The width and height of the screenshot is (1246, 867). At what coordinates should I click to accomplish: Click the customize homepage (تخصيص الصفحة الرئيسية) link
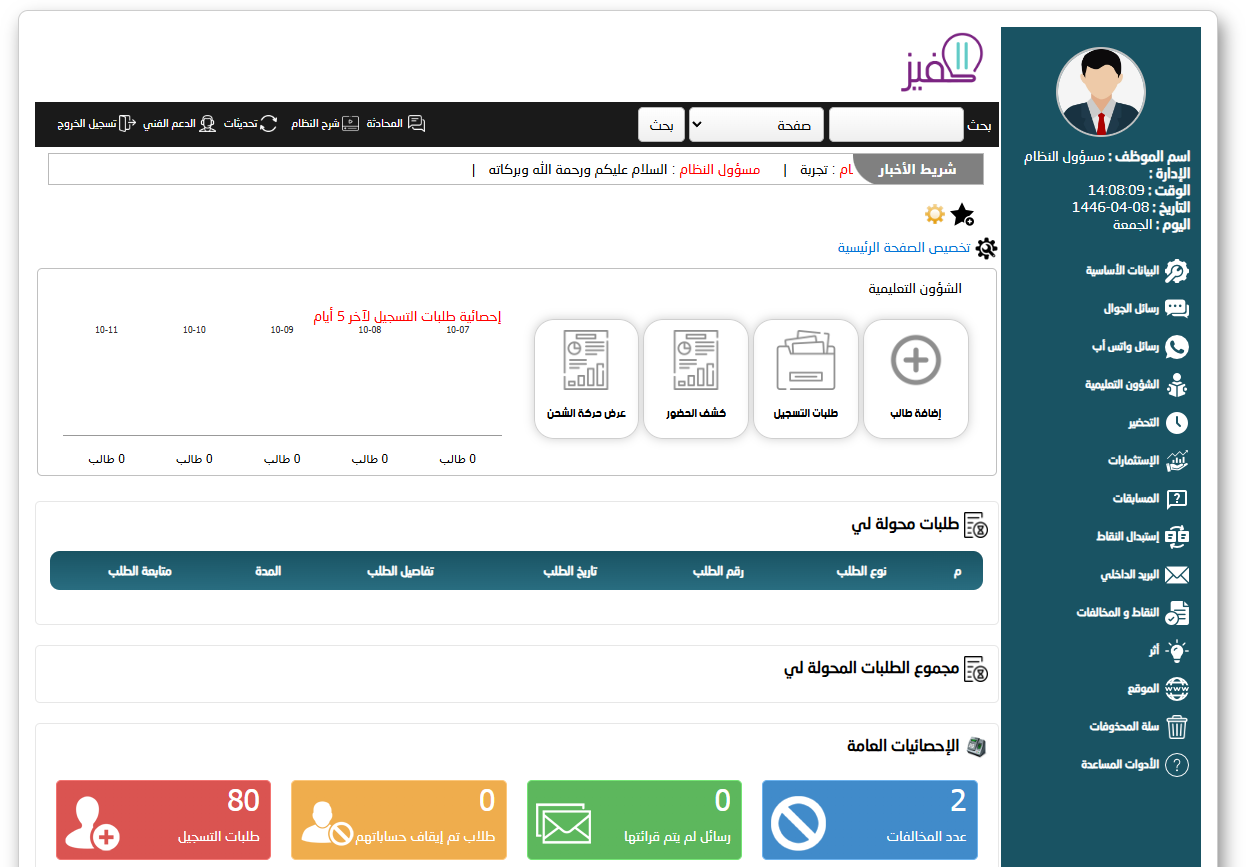click(x=904, y=247)
